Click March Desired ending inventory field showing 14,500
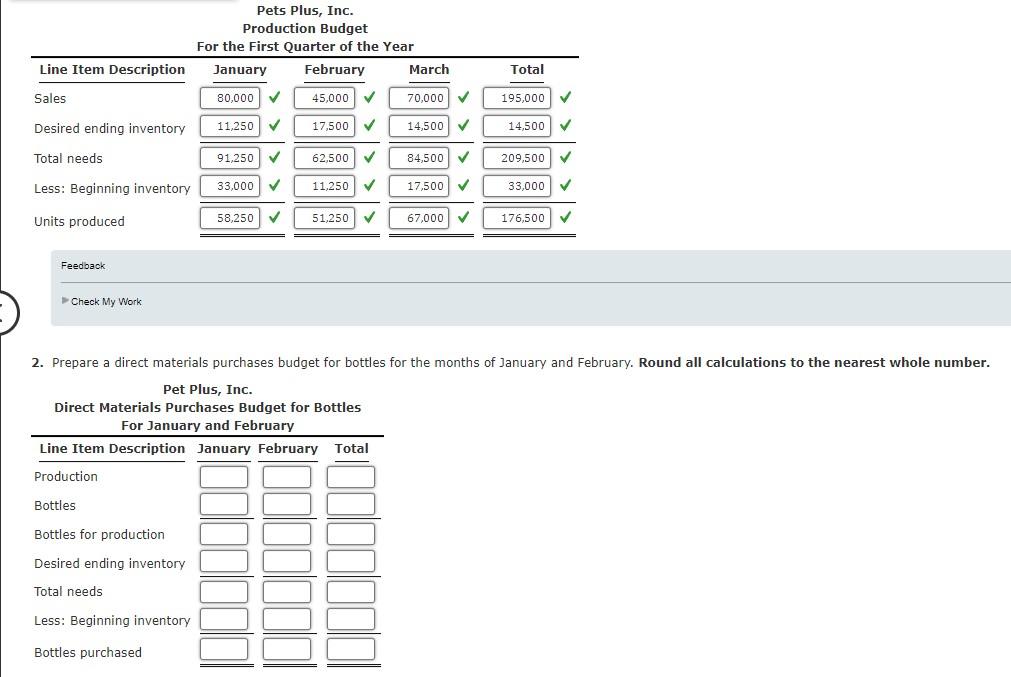Viewport: 1011px width, 677px height. click(x=419, y=126)
